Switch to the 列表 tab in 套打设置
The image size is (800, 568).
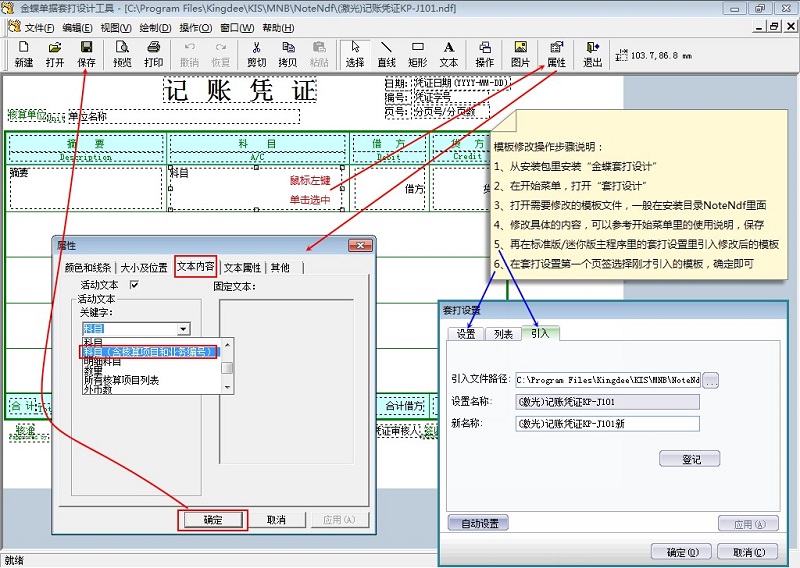pyautogui.click(x=502, y=334)
